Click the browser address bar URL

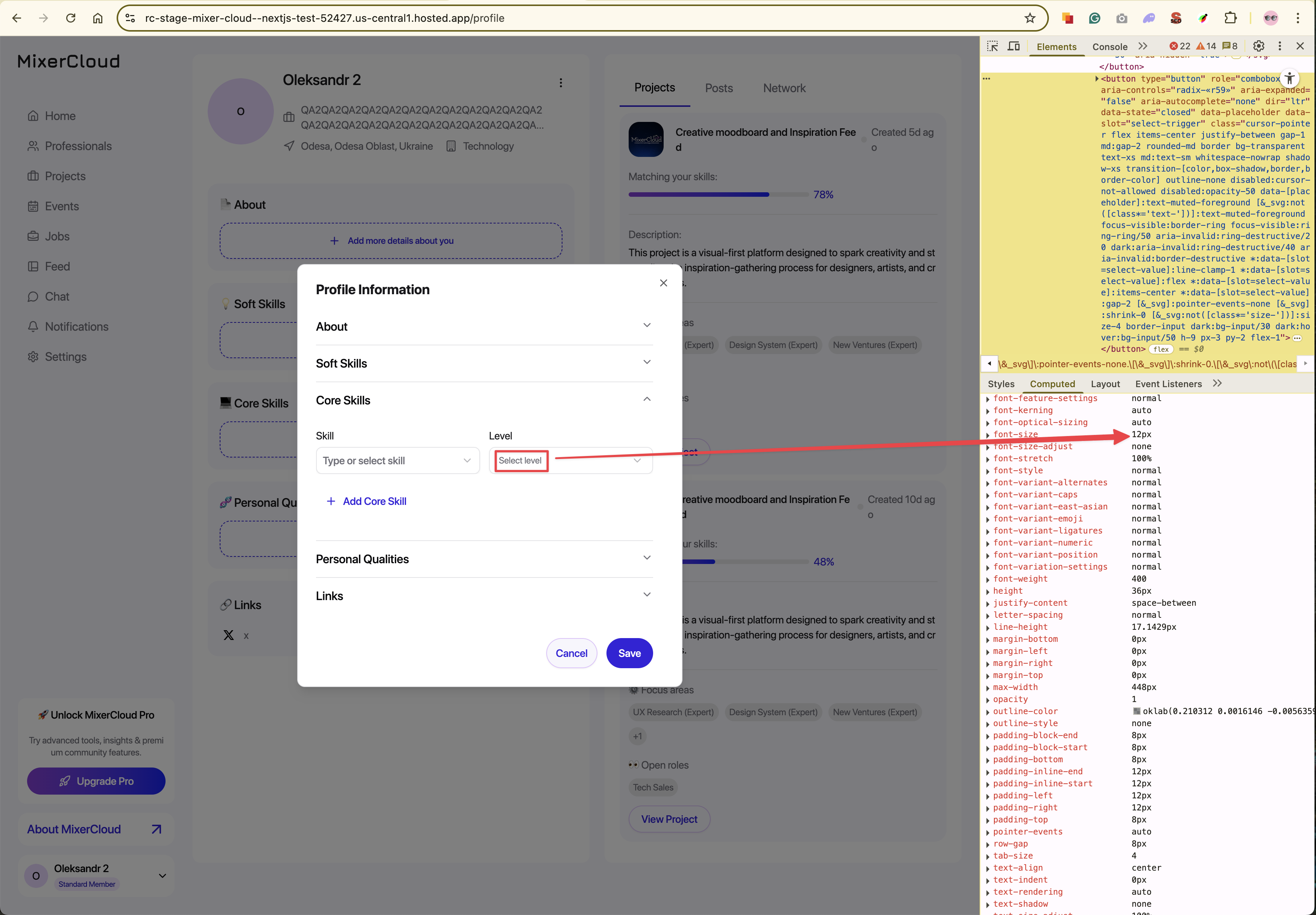click(x=324, y=18)
